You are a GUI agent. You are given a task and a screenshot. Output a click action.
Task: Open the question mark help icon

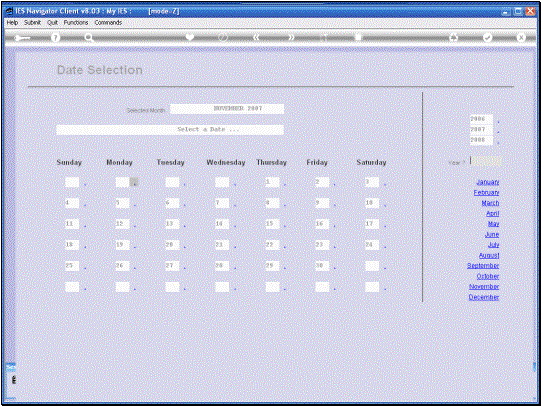point(55,38)
